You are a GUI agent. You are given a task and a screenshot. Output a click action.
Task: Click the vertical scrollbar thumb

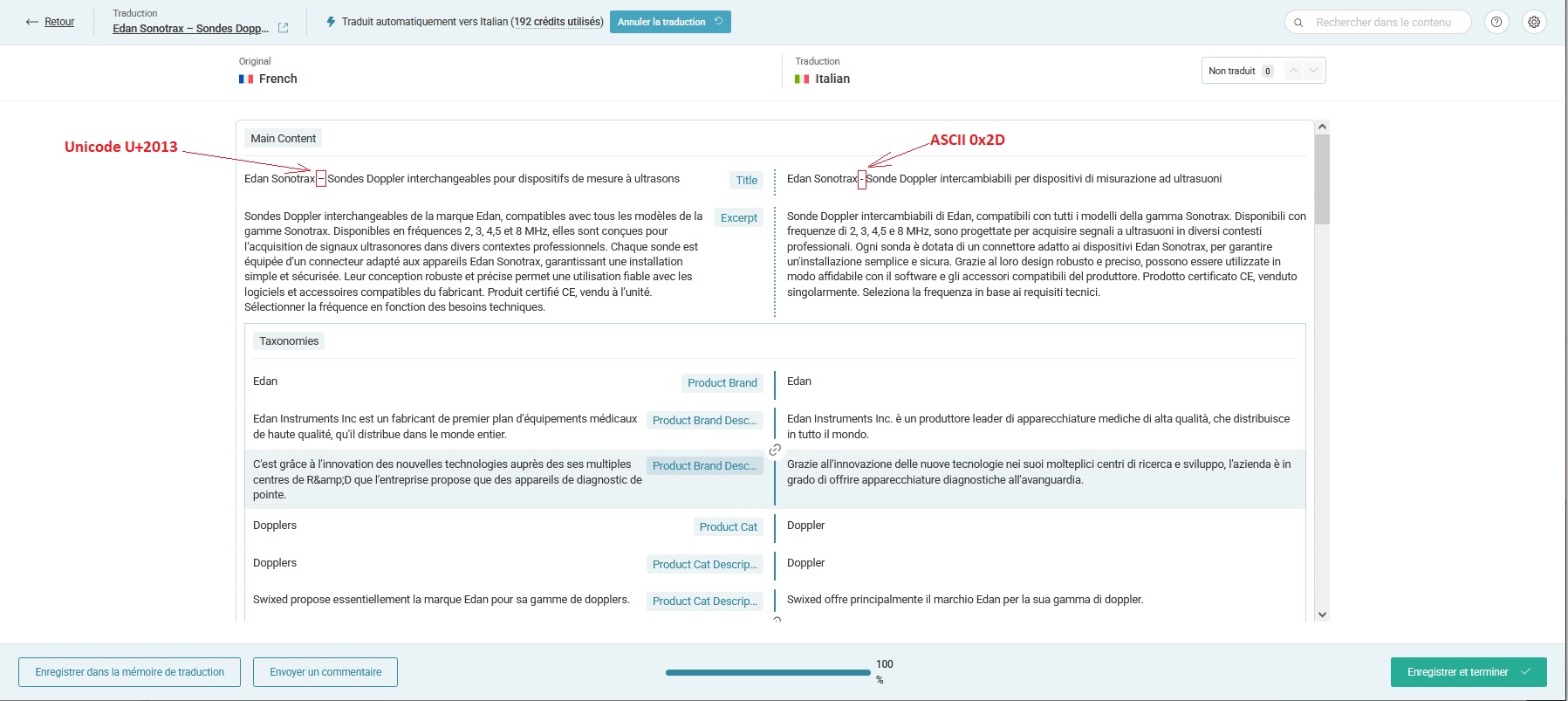[1322, 179]
